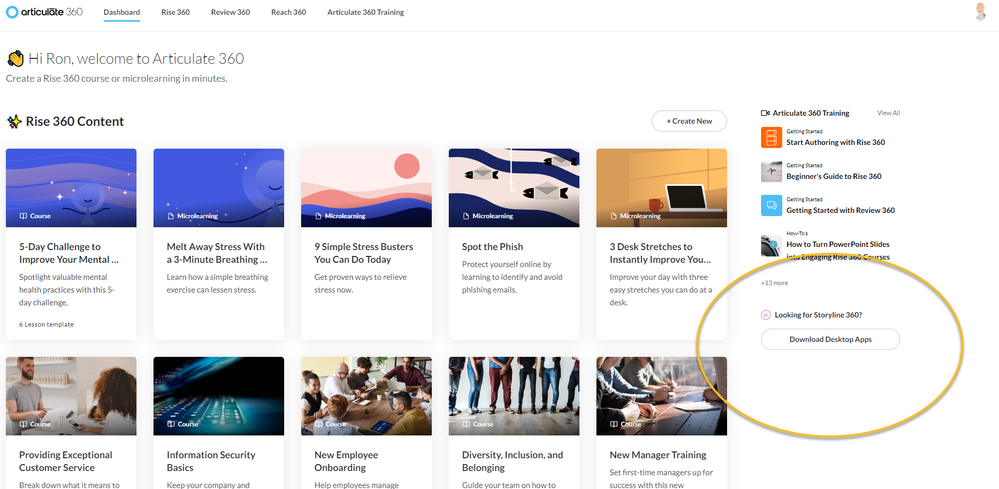Open New Employee Onboarding thumbnail
The width and height of the screenshot is (999, 489).
(x=366, y=396)
